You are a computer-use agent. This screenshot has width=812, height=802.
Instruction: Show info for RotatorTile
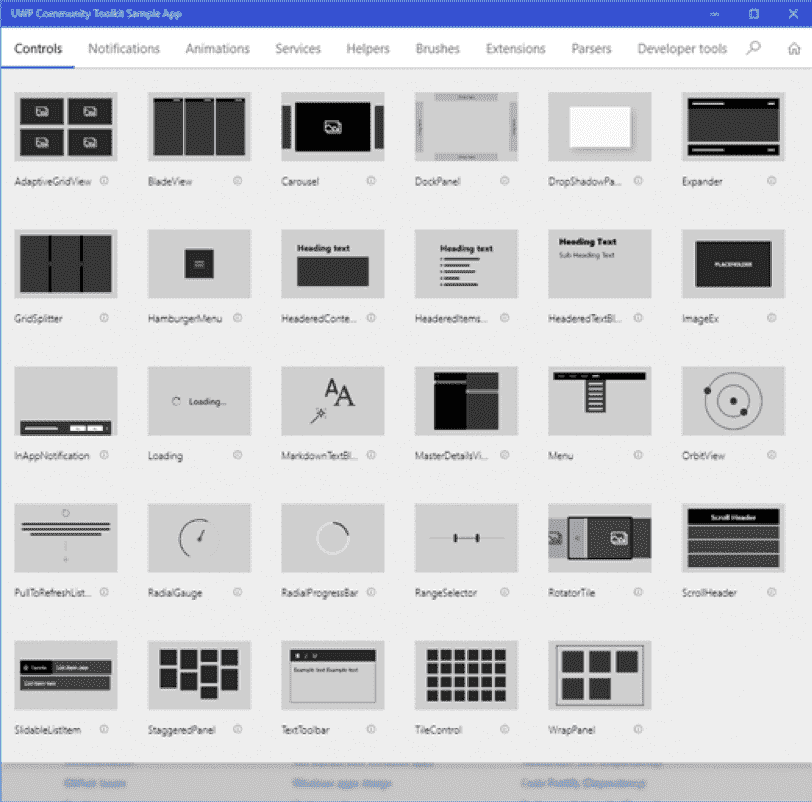pos(639,592)
